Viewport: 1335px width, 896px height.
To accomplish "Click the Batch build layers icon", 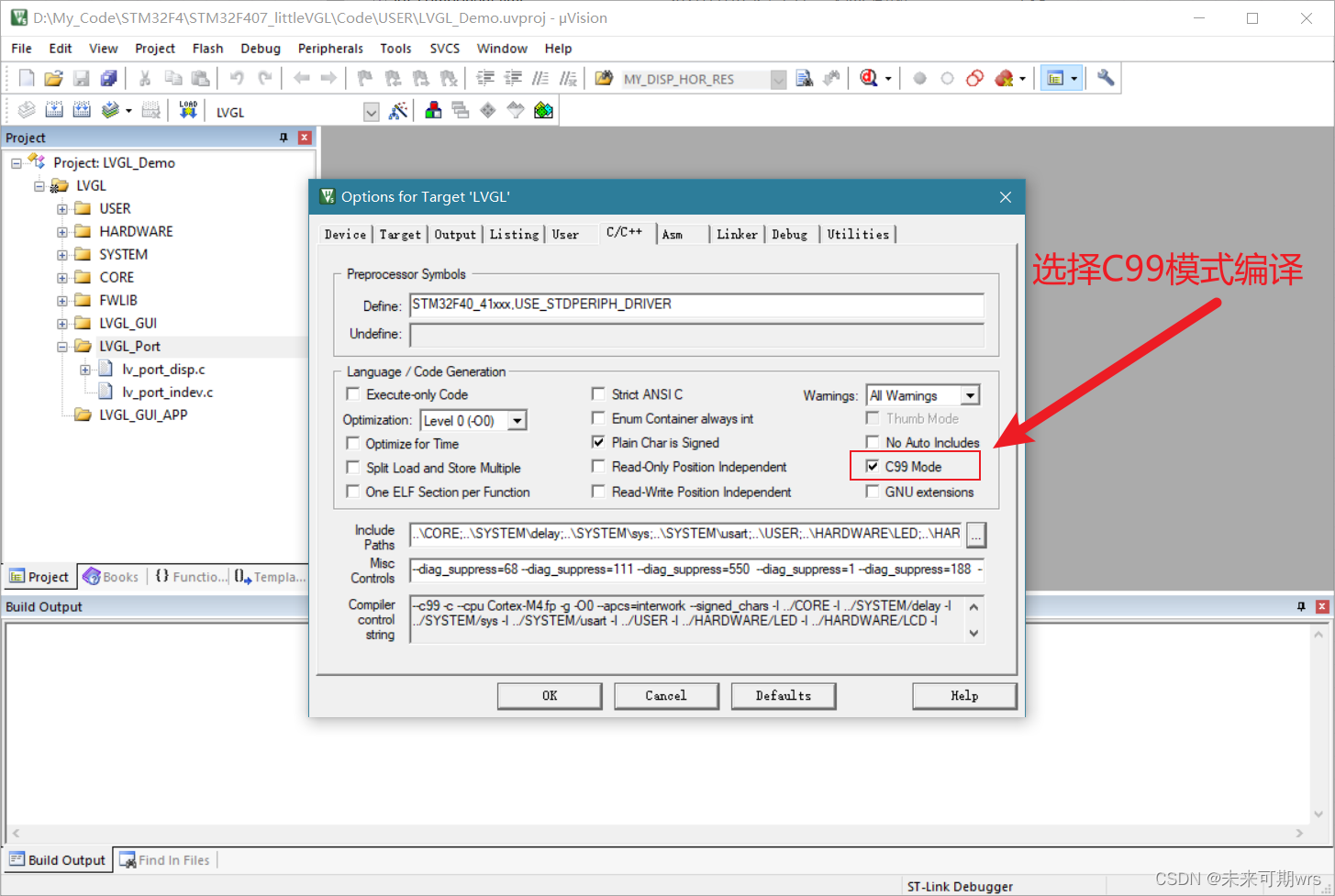I will tap(110, 111).
